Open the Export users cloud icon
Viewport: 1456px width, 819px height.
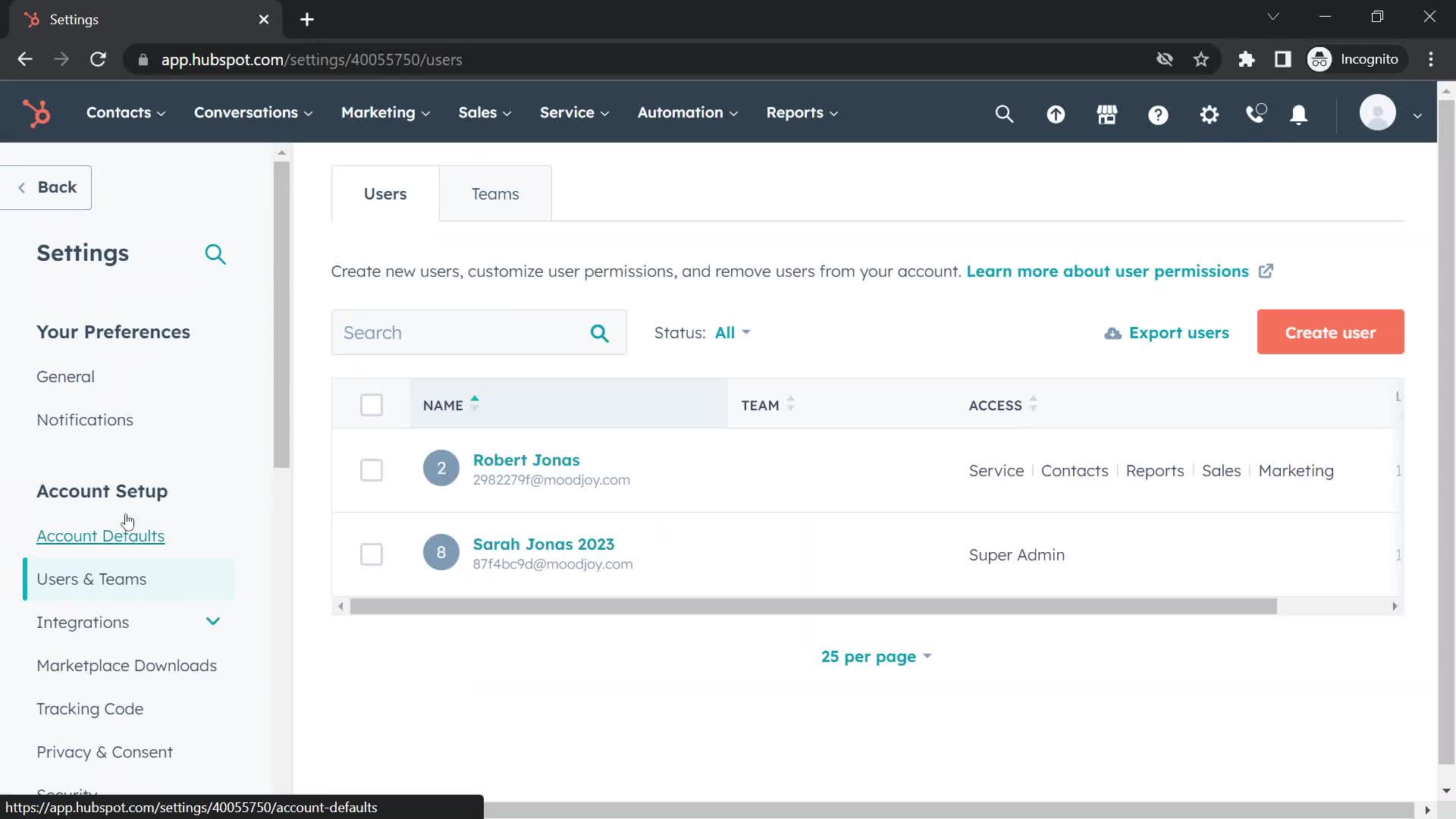pyautogui.click(x=1112, y=332)
